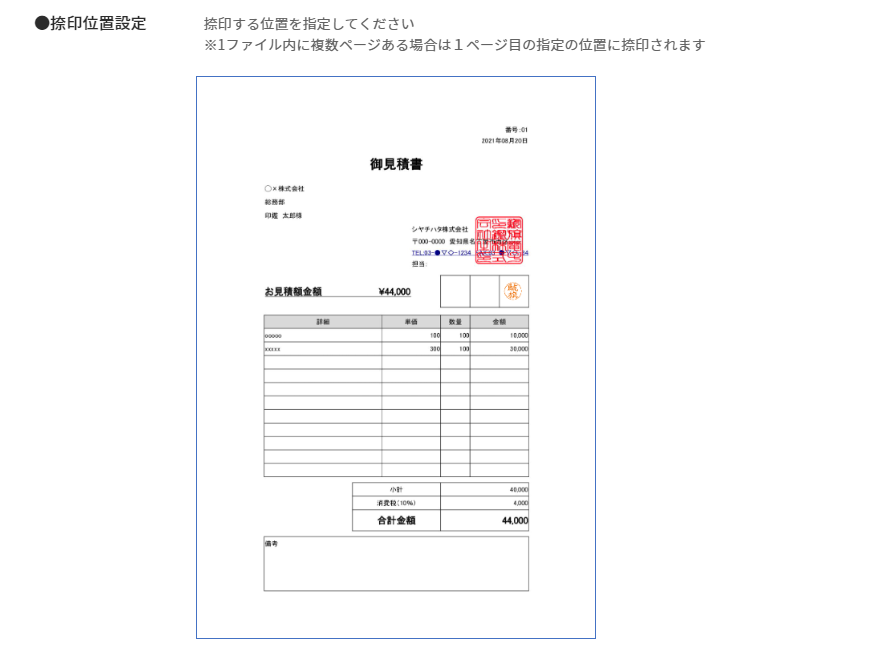The image size is (885, 652).
Task: Click the date 2021年08月20日
Action: point(505,141)
